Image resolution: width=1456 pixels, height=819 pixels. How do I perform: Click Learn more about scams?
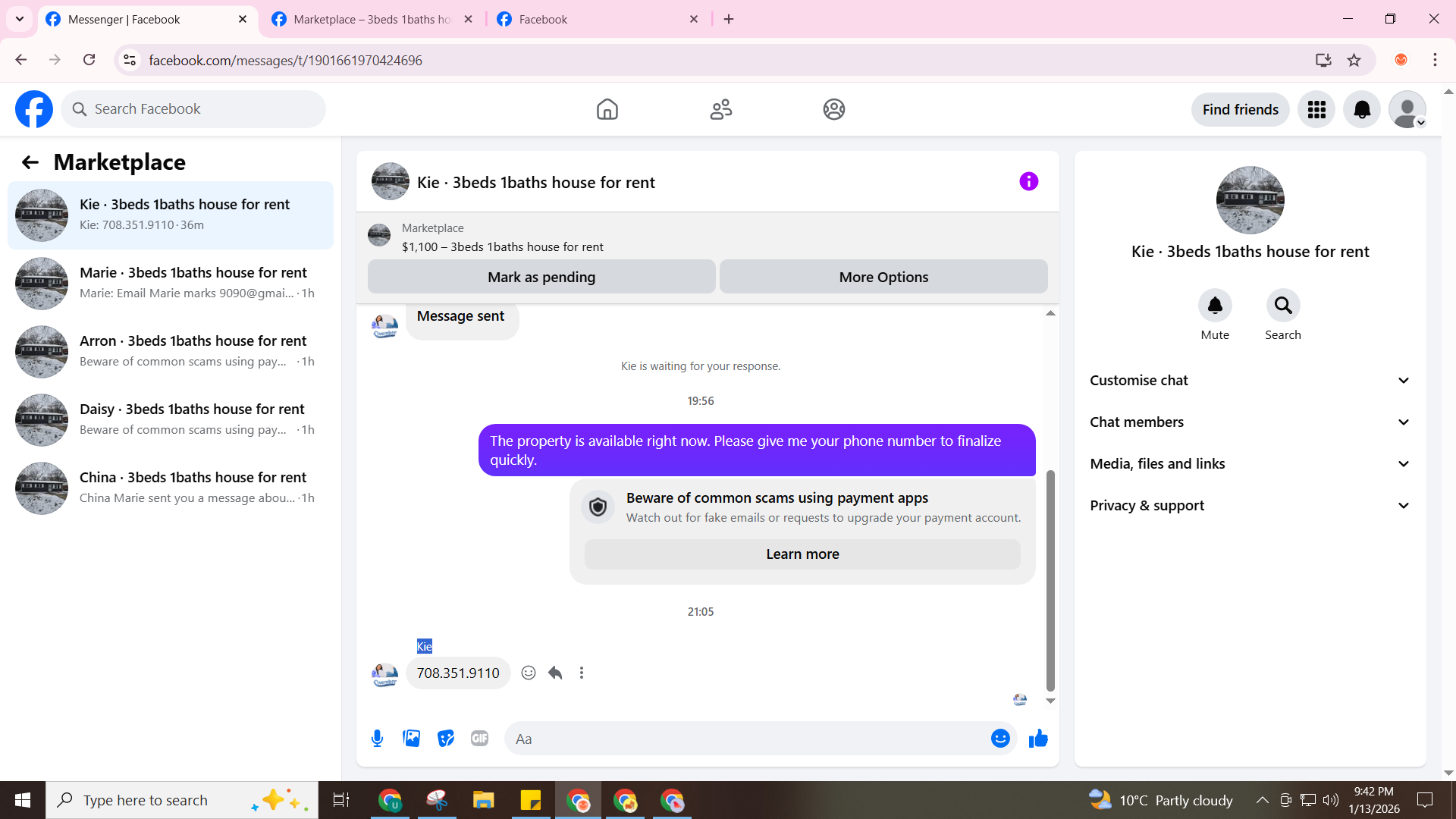[802, 554]
